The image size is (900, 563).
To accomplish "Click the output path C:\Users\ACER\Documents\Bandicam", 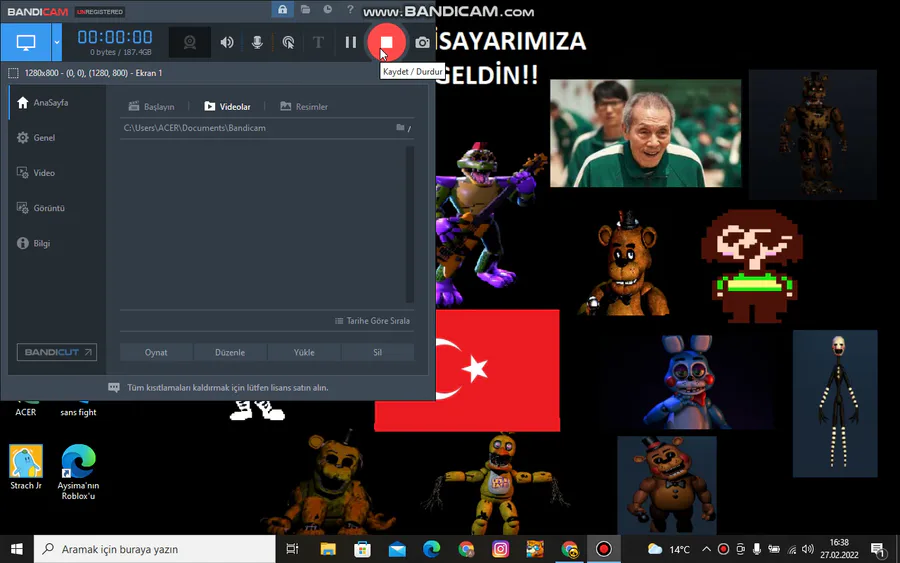I will (x=195, y=128).
